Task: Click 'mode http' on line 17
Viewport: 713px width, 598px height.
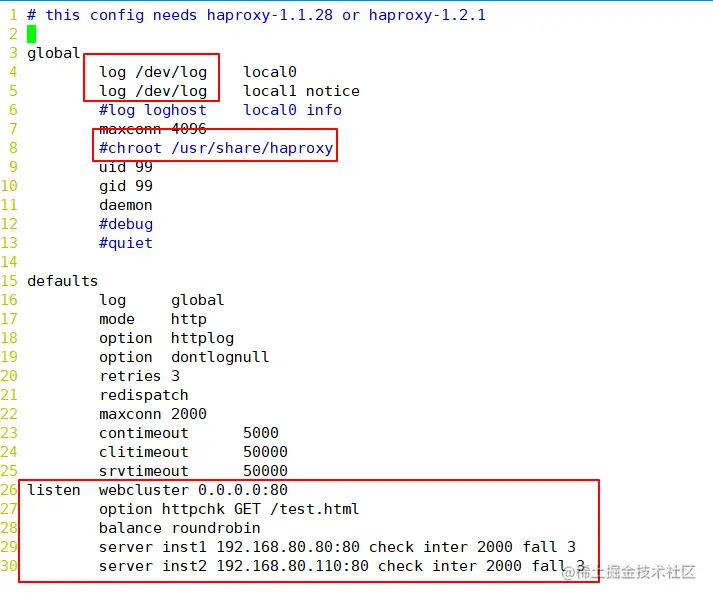Action: 153,319
